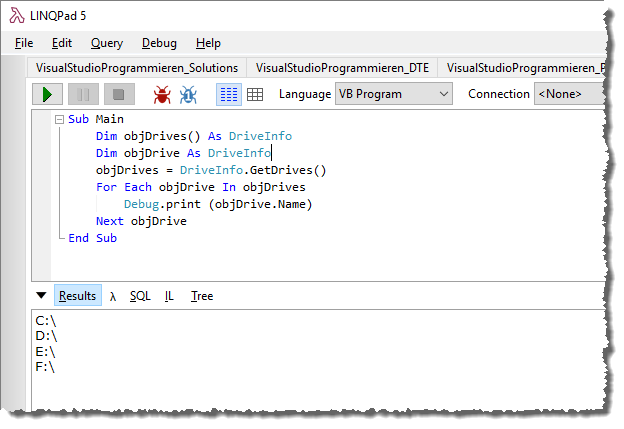The image size is (624, 429).
Task: Click the C:\ line in the results
Action: tap(46, 320)
